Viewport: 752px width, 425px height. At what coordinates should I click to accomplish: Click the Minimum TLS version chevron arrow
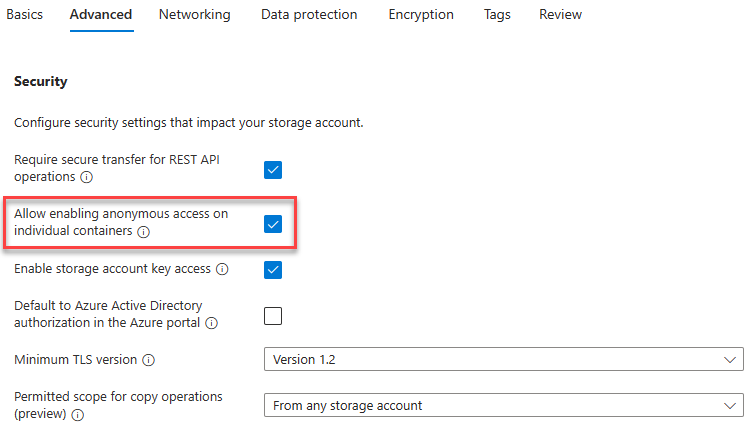(x=728, y=360)
